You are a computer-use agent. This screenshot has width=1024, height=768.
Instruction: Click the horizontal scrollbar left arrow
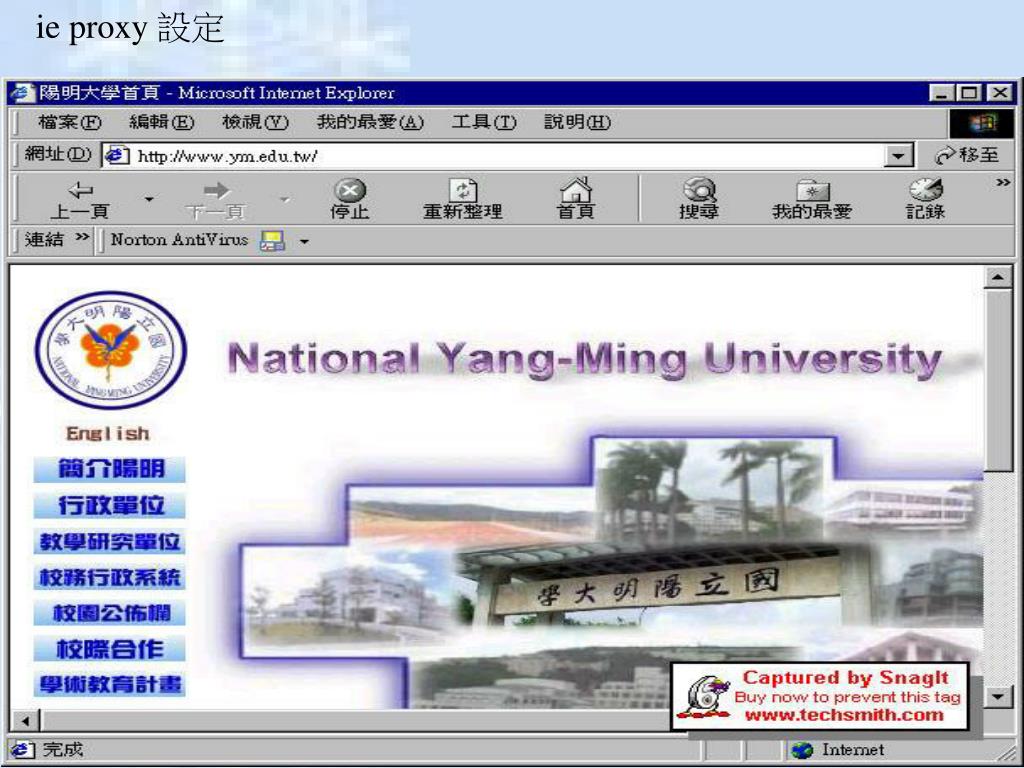tap(25, 721)
